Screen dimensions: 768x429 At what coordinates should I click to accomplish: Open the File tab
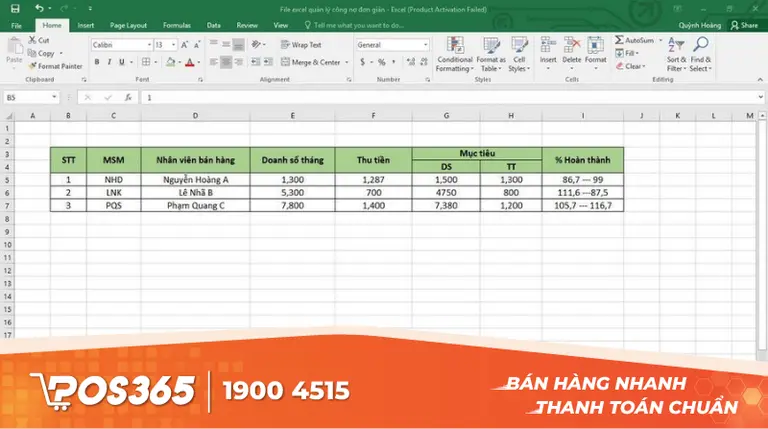(x=16, y=25)
